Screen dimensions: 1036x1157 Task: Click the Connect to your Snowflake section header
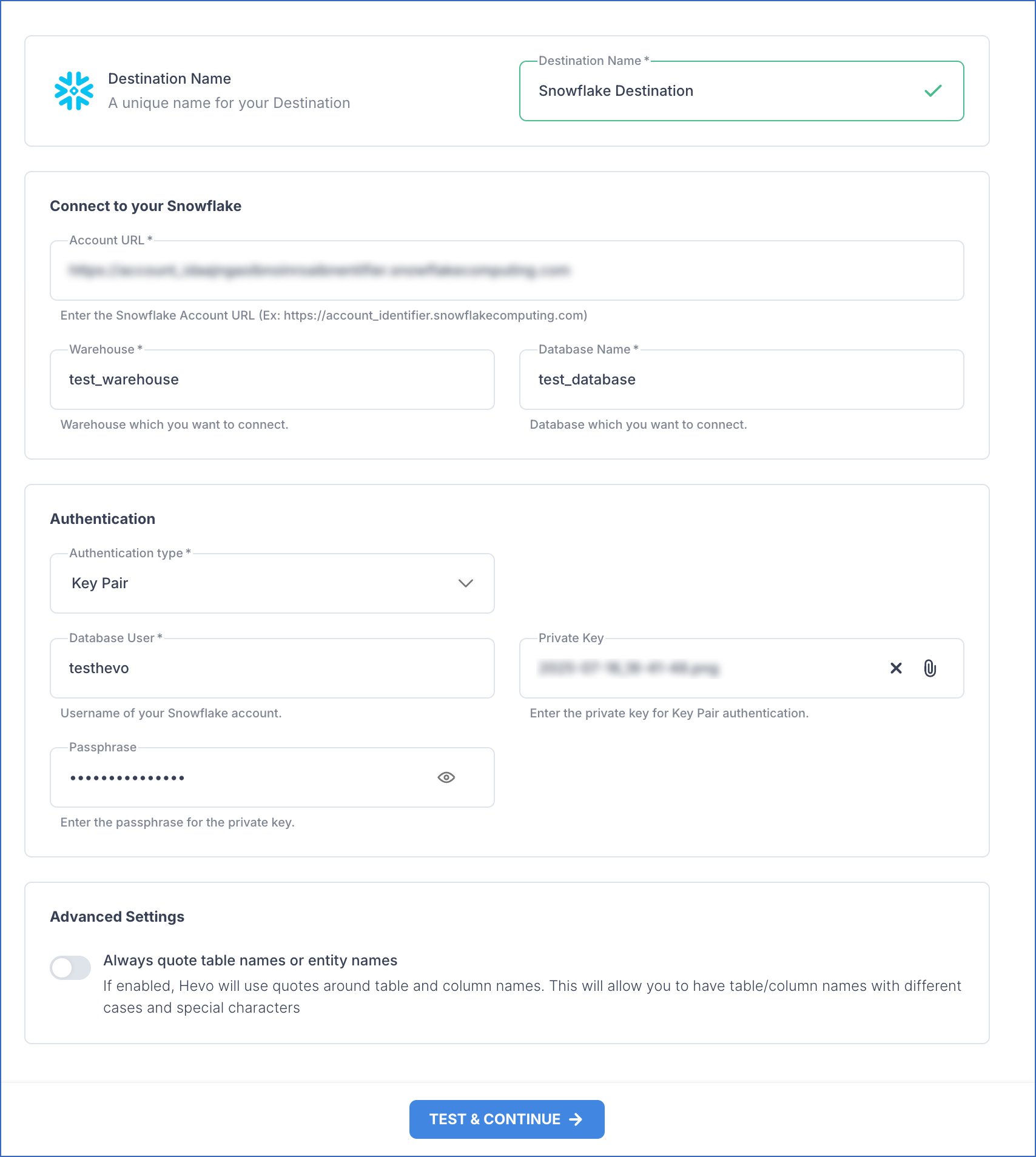pos(145,206)
